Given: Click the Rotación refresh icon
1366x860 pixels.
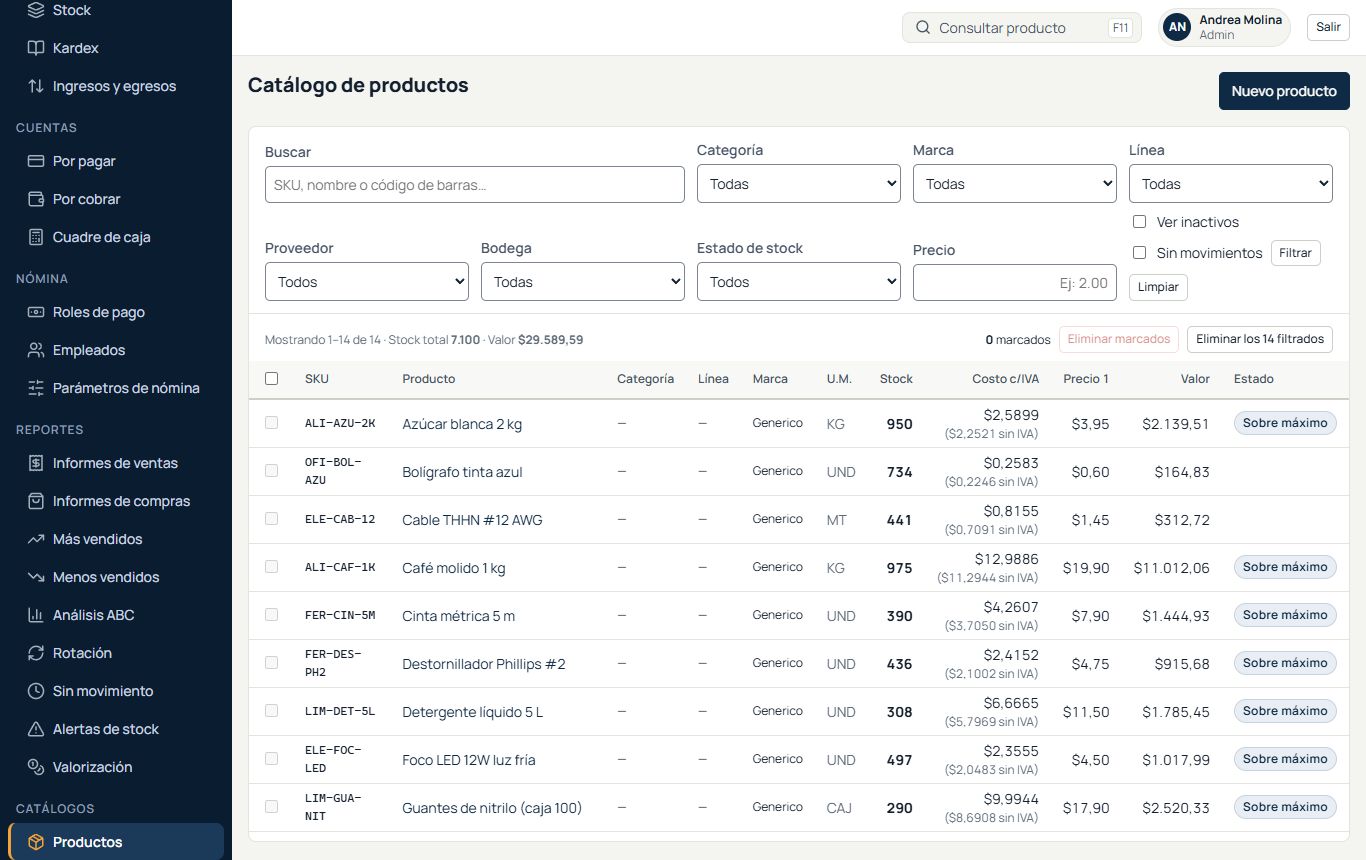Looking at the screenshot, I should pyautogui.click(x=36, y=653).
